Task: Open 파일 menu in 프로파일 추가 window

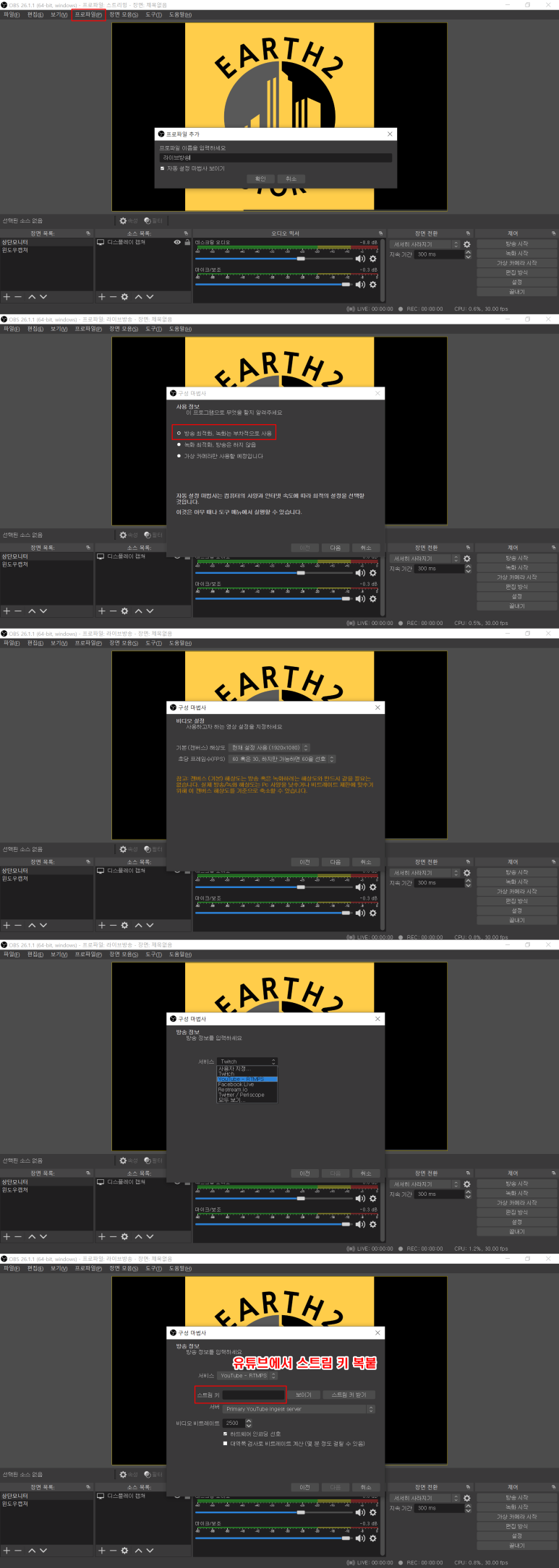Action: tap(12, 14)
